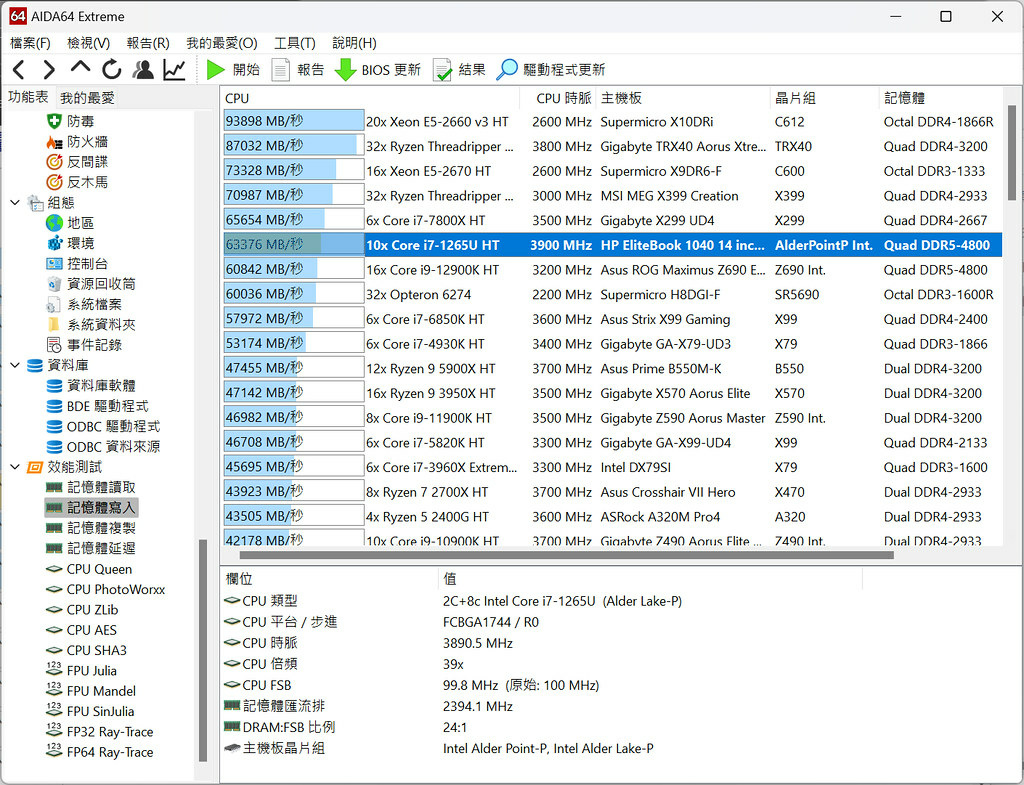Viewport: 1024px width, 785px height.
Task: Select the 20x Xeon E5-2660 v3 HT row
Action: point(613,121)
